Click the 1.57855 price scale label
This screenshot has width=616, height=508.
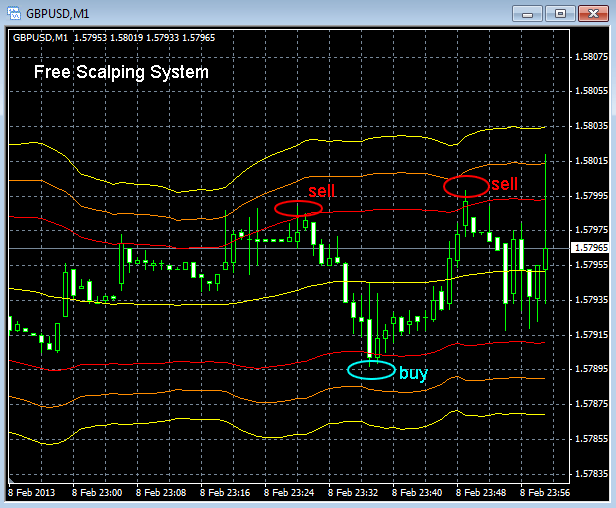coord(591,438)
